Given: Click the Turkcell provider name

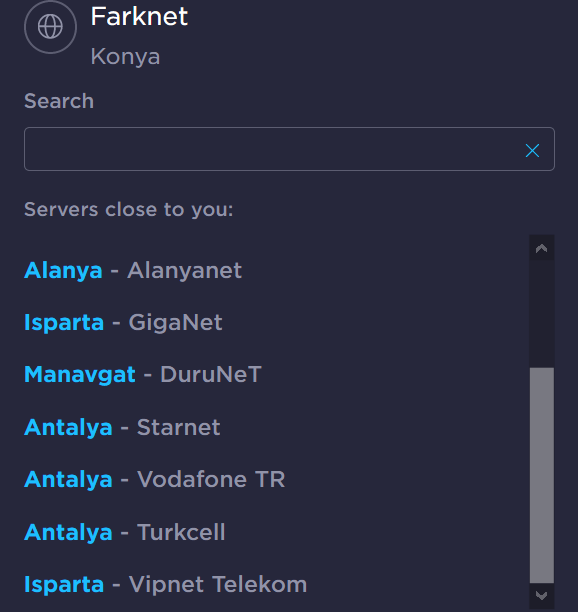Looking at the screenshot, I should 181,532.
